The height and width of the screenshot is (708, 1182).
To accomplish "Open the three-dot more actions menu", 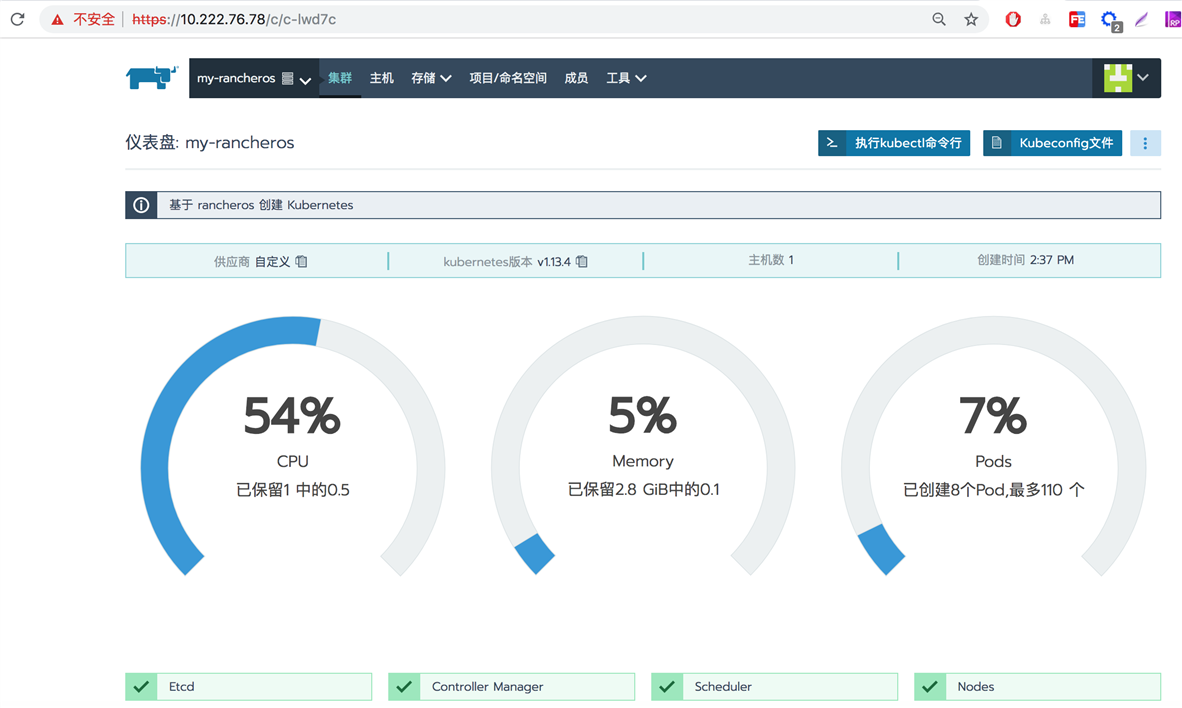I will [1145, 143].
